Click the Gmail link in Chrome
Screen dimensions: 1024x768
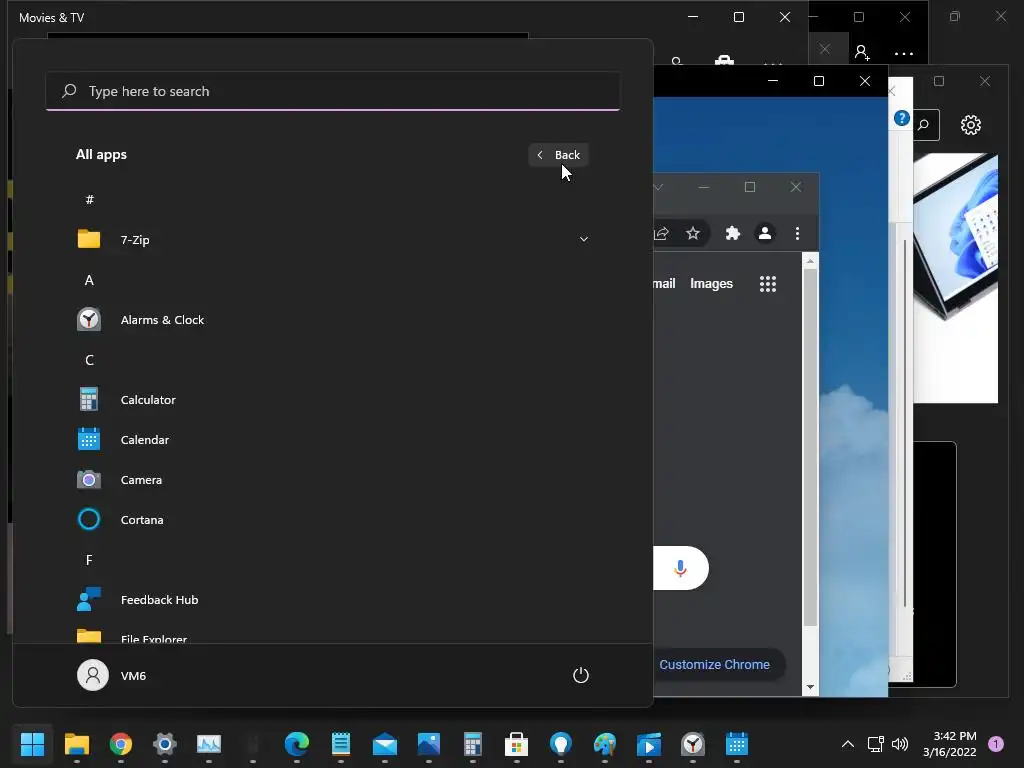664,283
